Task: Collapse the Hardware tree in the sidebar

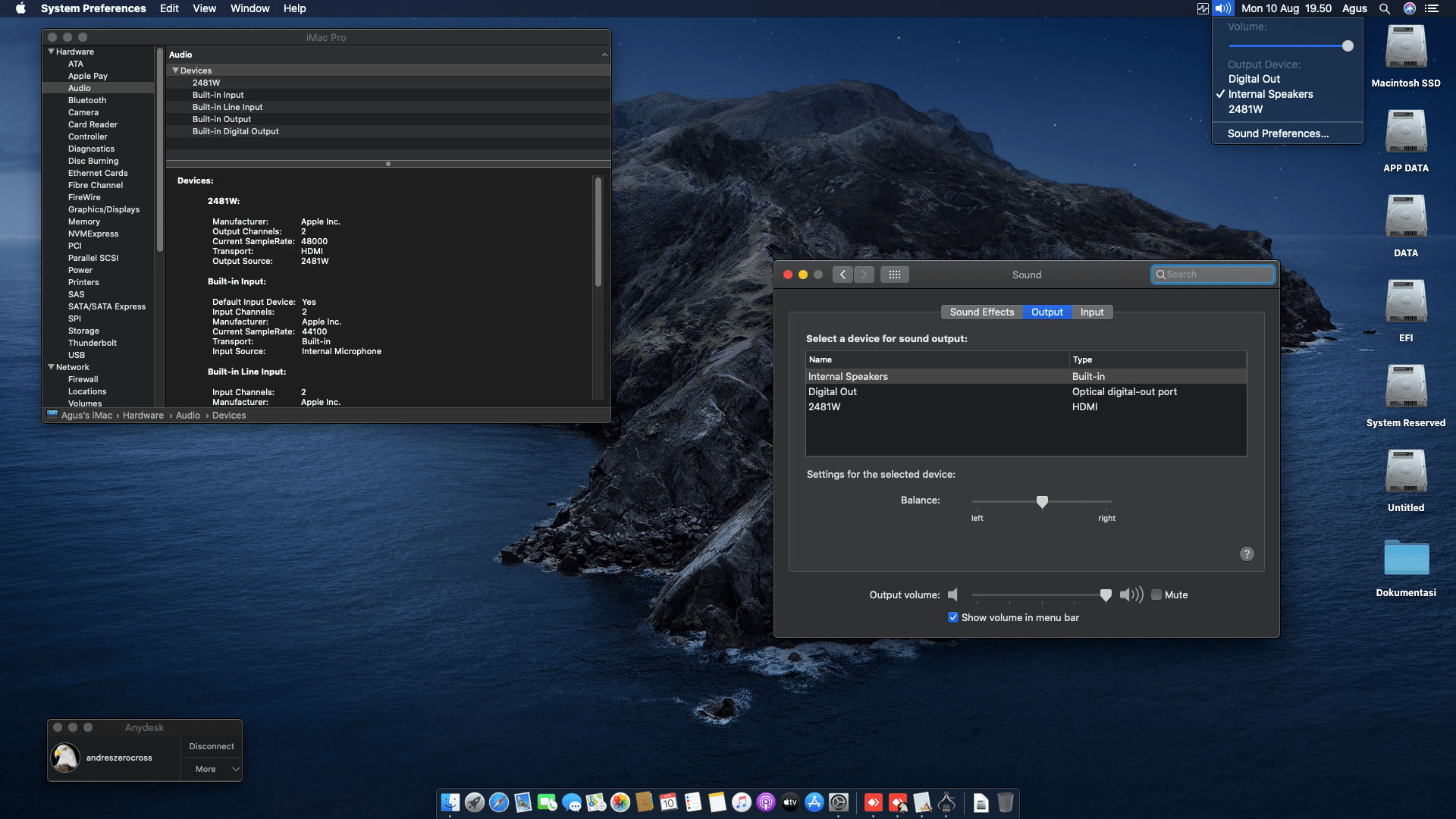Action: (52, 52)
